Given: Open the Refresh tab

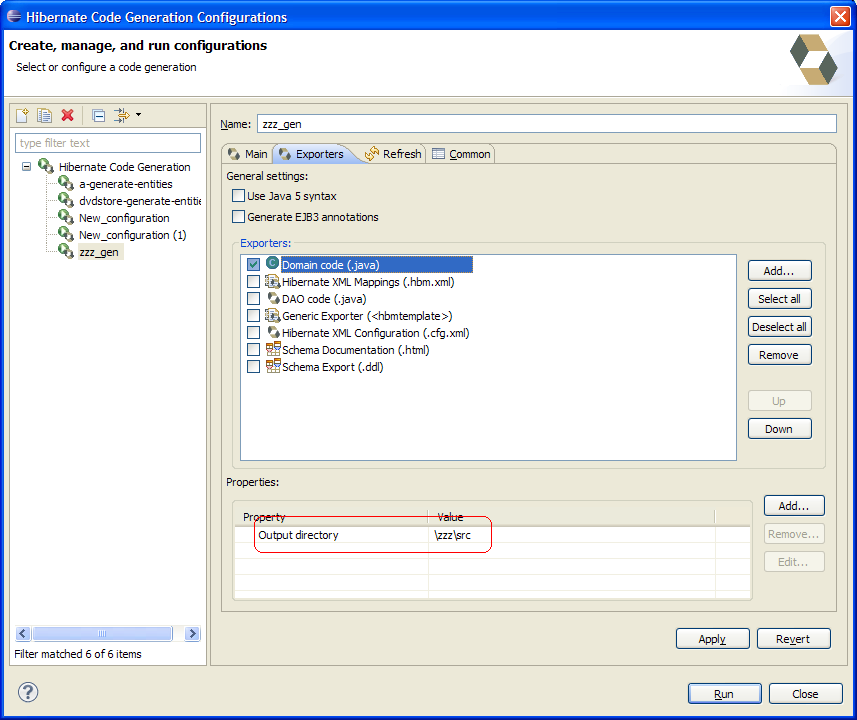Looking at the screenshot, I should coord(394,154).
